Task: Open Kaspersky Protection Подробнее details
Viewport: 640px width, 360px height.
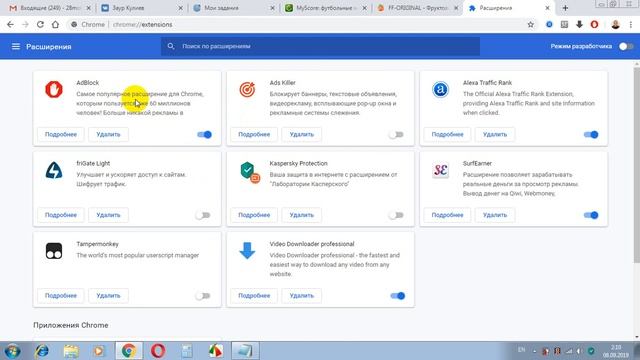Action: click(x=254, y=215)
